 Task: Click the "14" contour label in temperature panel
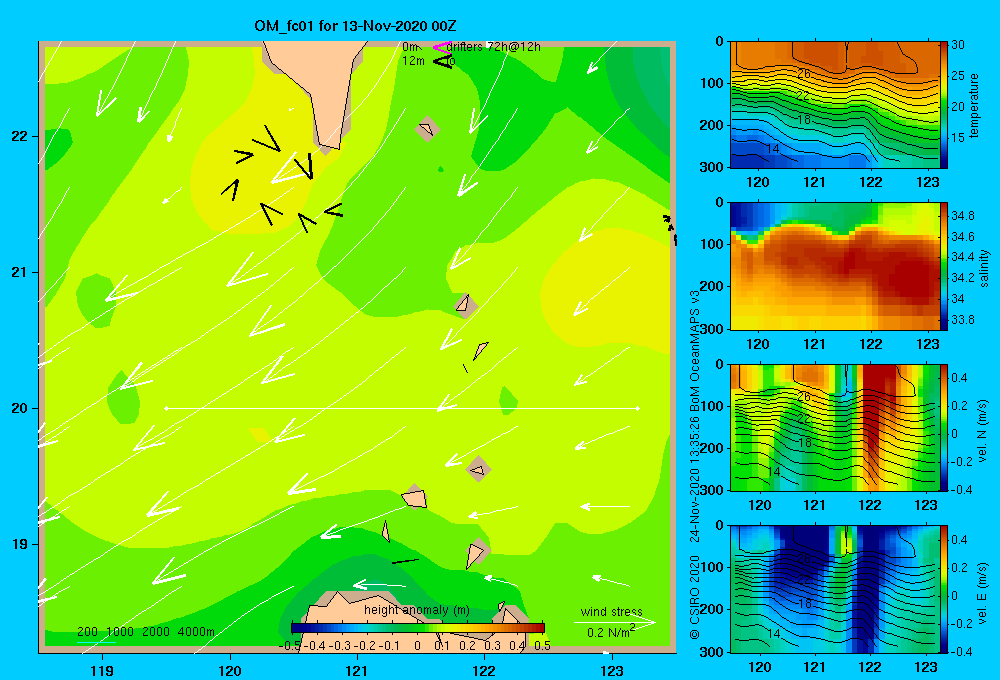(x=772, y=149)
